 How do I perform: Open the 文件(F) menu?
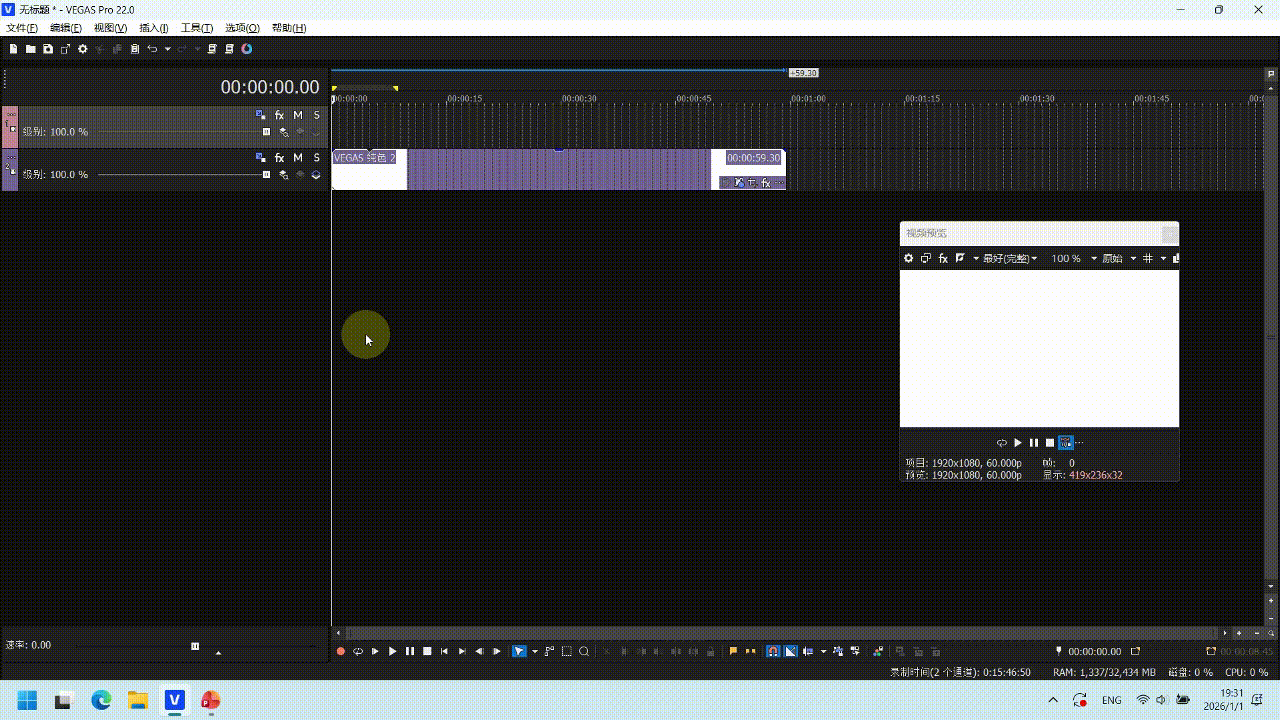click(x=22, y=28)
